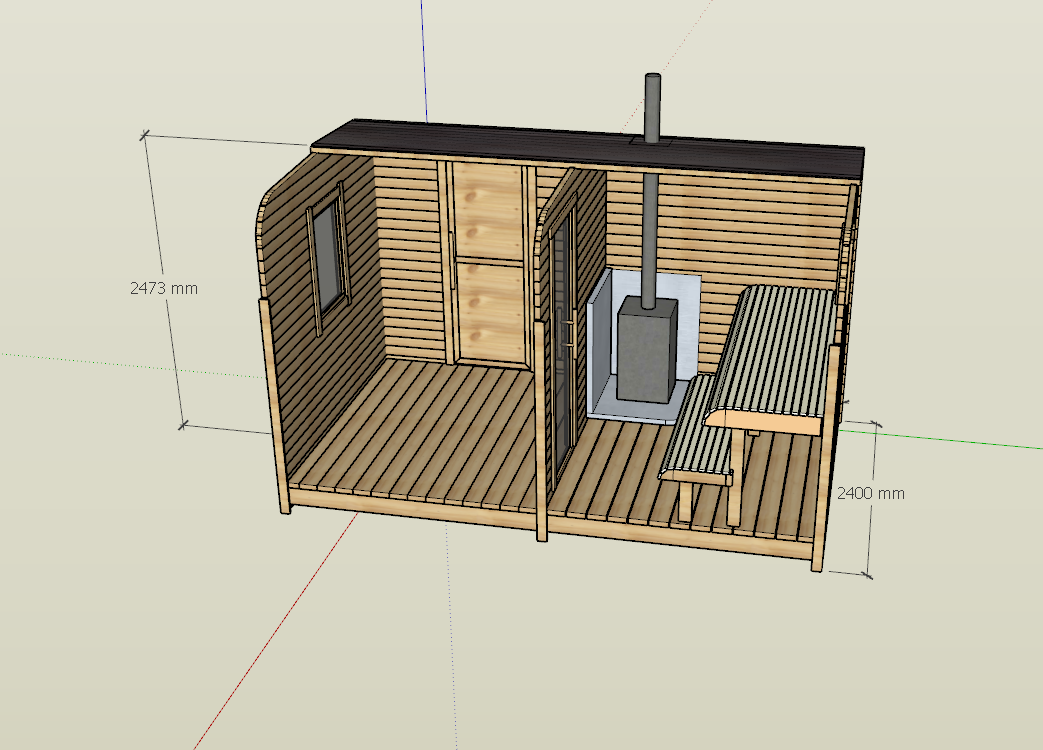Screen dimensions: 1043x750
Task: Select the window on the left wall
Action: point(327,257)
